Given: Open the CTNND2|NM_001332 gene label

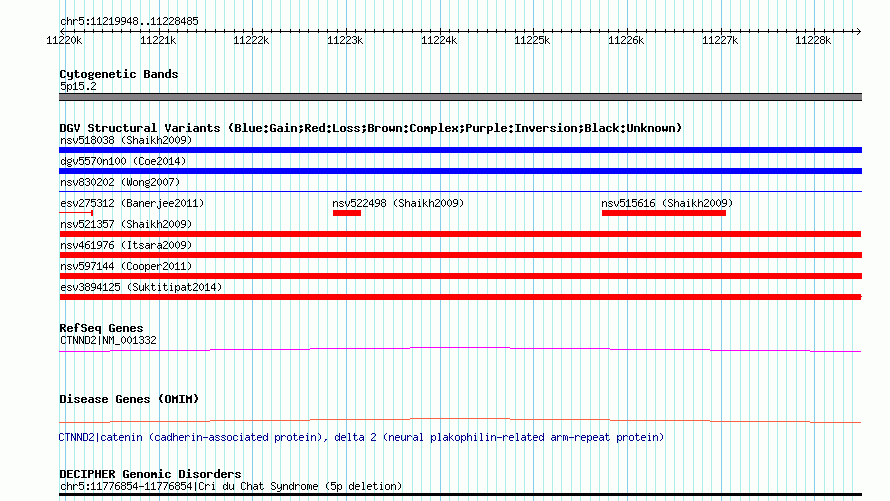Looking at the screenshot, I should coord(108,340).
